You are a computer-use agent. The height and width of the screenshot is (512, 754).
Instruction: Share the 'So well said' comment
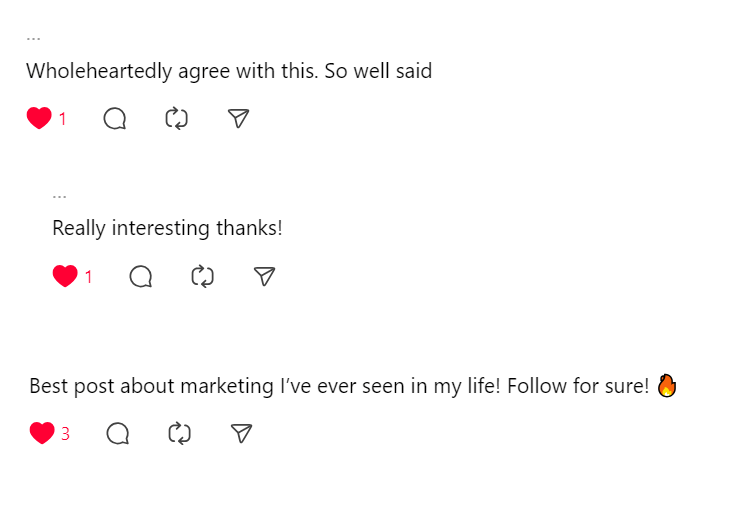click(x=239, y=118)
